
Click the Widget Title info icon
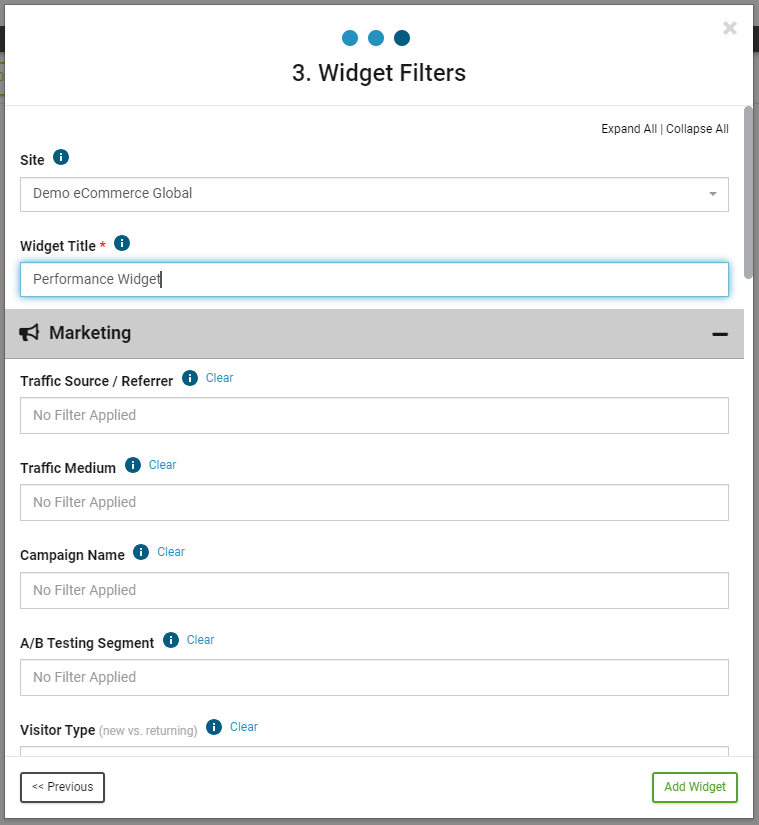pos(122,243)
